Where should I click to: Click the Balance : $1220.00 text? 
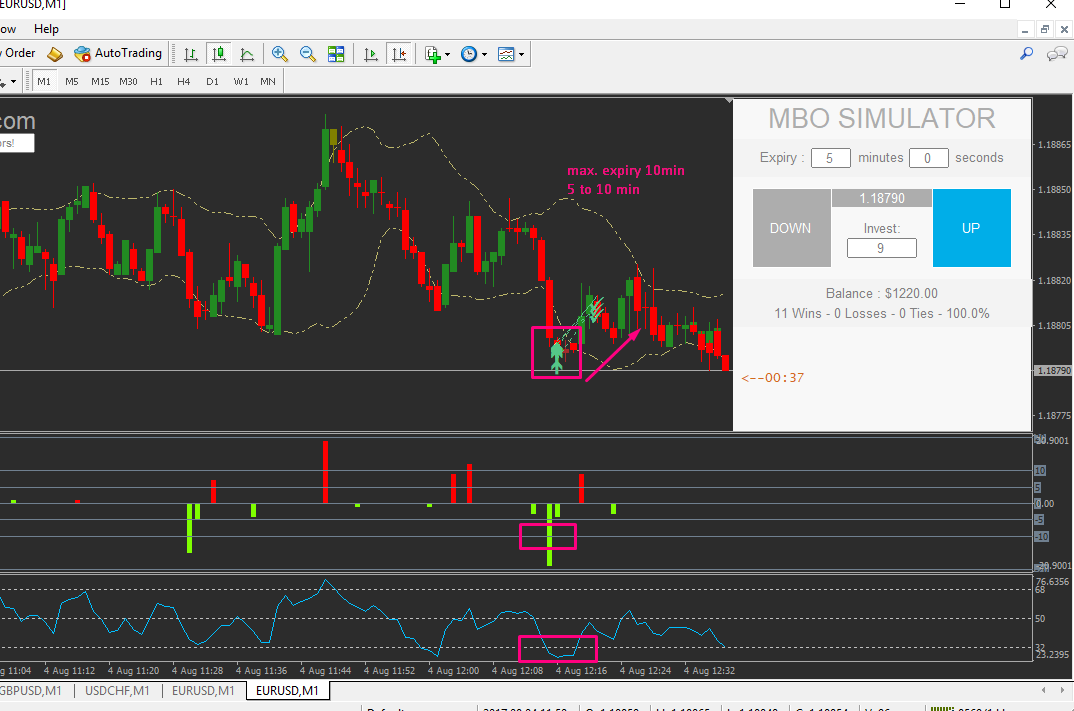tap(882, 293)
